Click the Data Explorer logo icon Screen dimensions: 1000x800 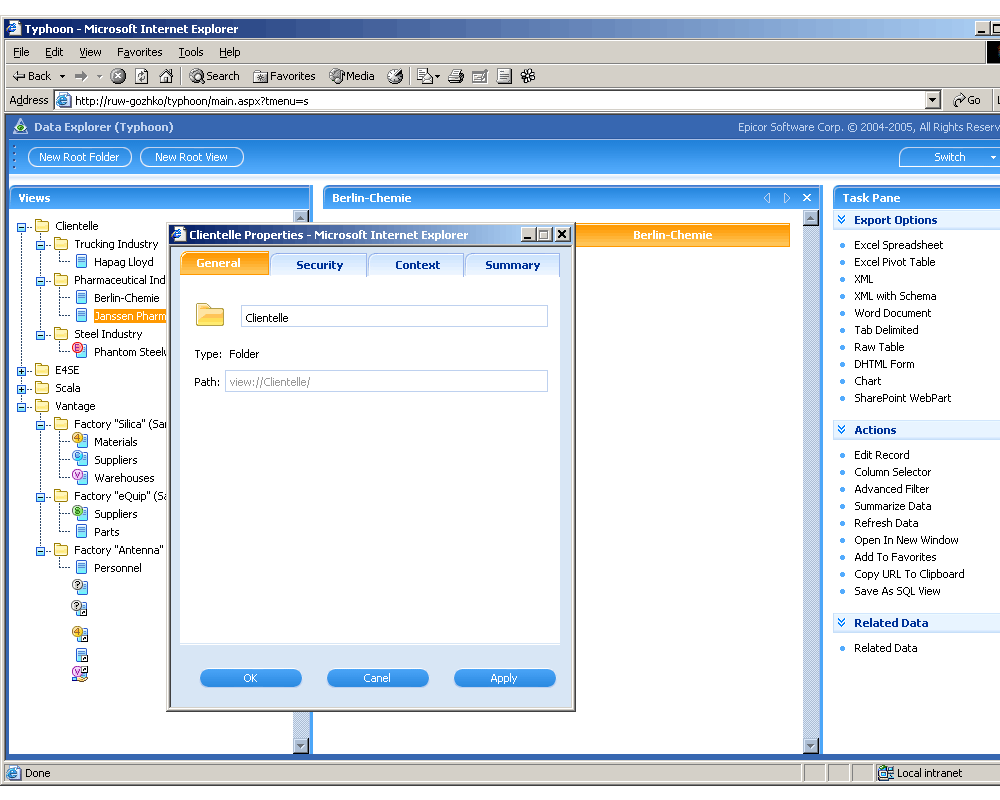pos(20,126)
